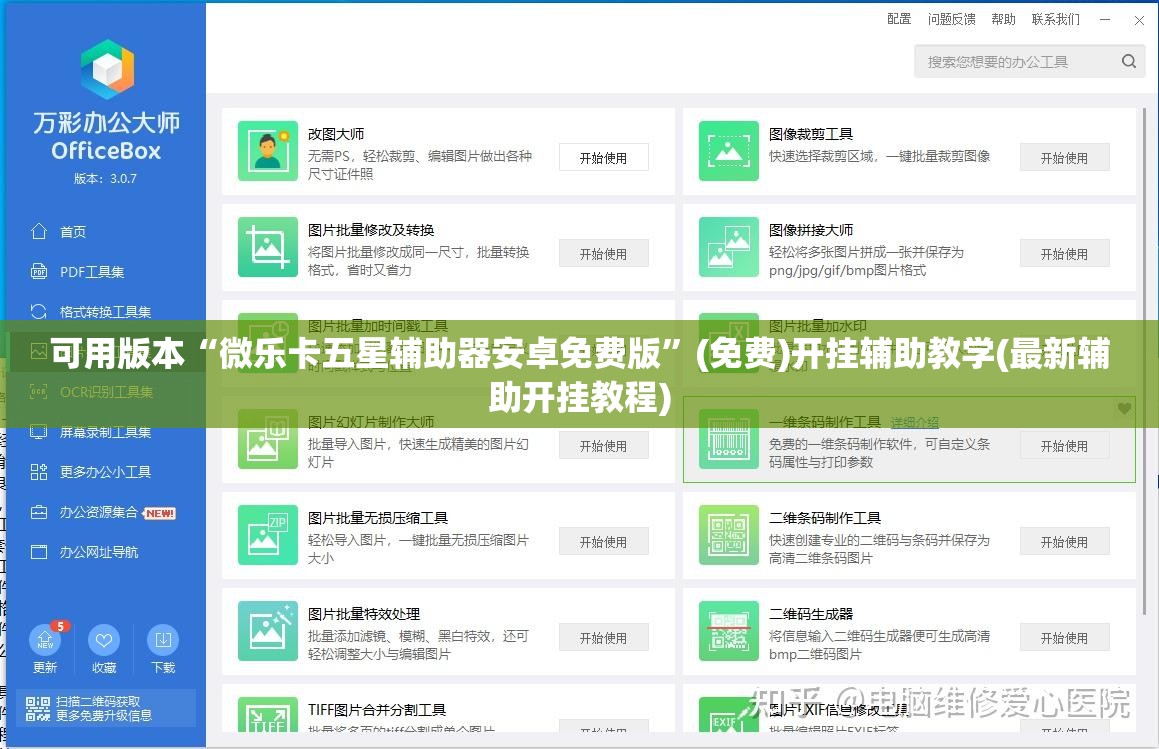Click the 搜索您想要的办公工具 search field
Screen dimensions: 1159x749
pyautogui.click(x=1030, y=61)
